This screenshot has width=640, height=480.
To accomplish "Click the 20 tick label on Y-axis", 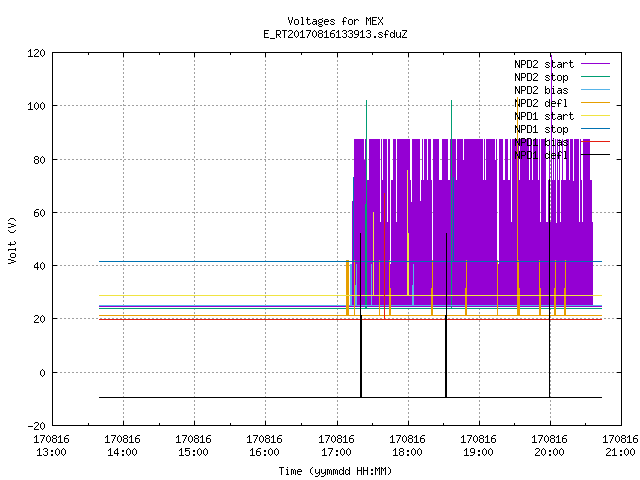I will (39, 319).
